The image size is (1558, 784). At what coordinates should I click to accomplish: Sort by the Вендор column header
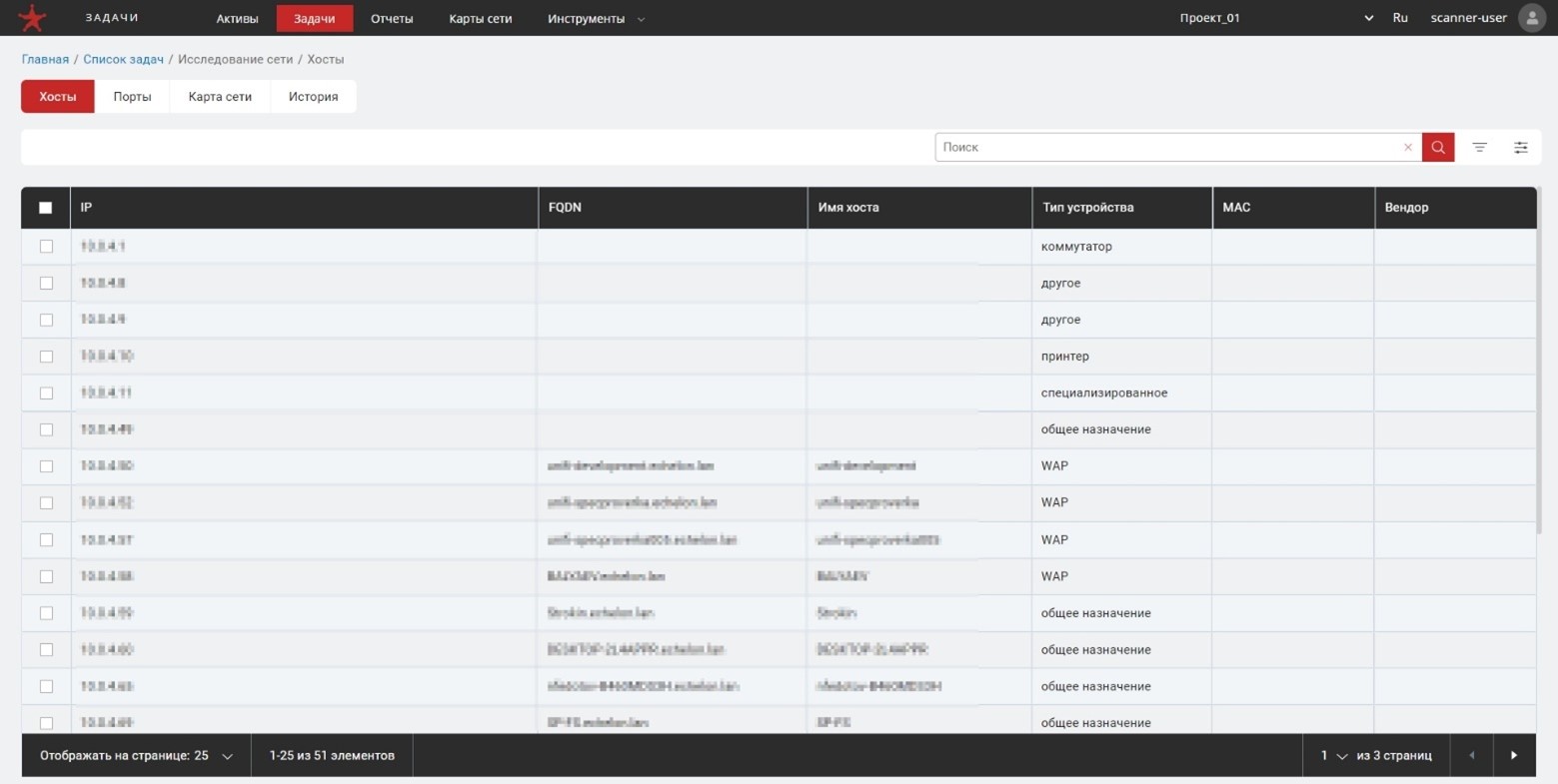click(x=1455, y=208)
